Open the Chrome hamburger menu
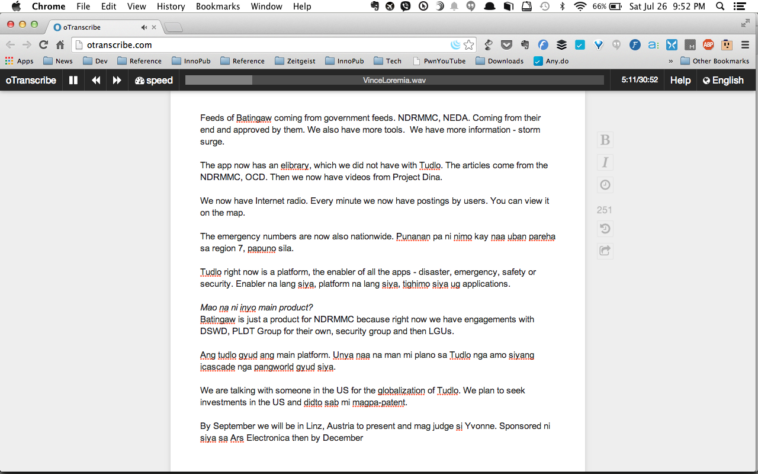Image resolution: width=758 pixels, height=474 pixels. (745, 45)
